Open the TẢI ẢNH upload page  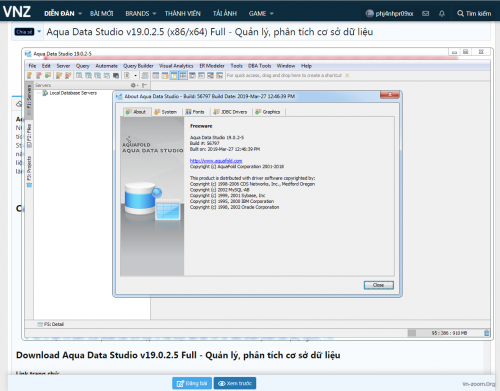click(225, 14)
